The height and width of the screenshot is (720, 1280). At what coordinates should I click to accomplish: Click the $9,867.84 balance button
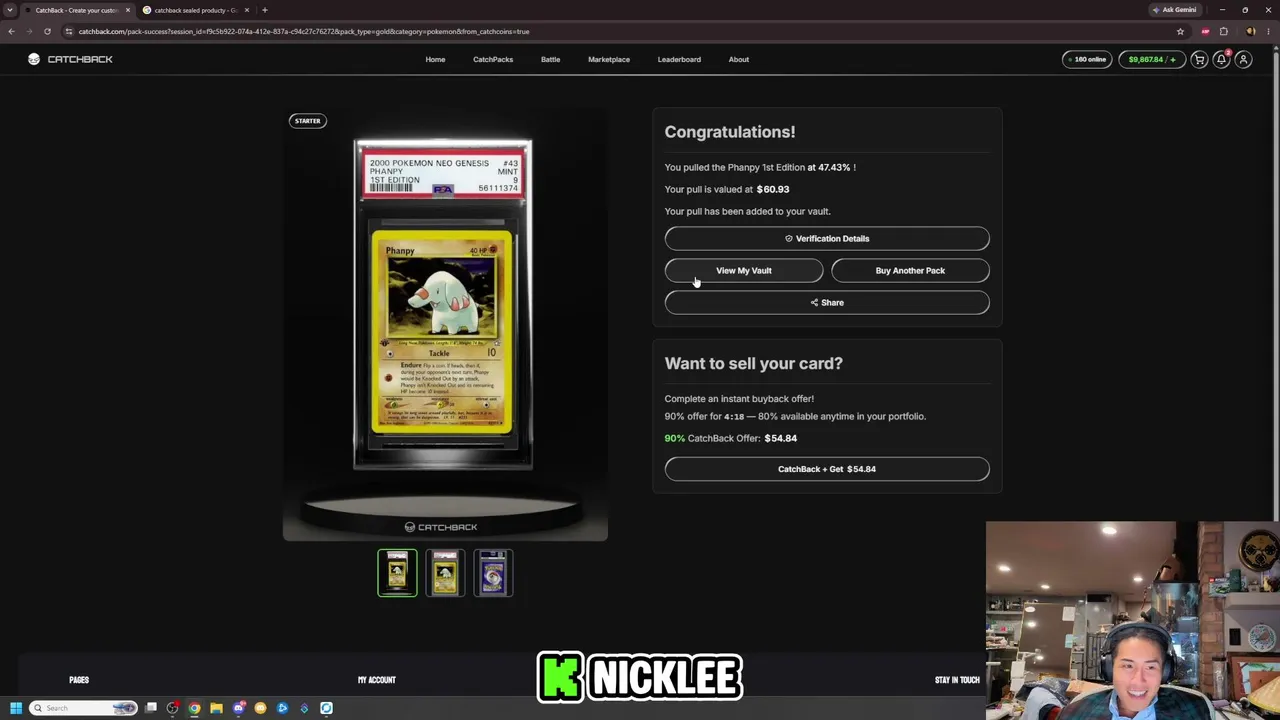pos(1151,59)
